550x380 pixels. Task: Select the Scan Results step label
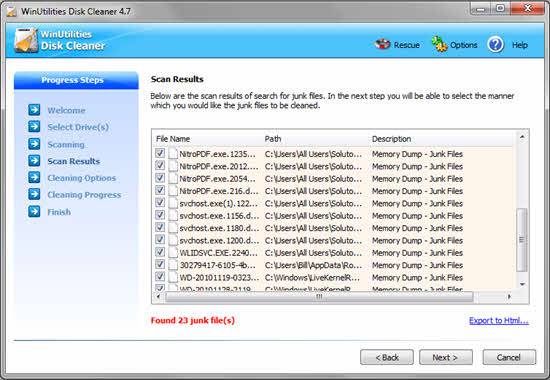click(74, 161)
